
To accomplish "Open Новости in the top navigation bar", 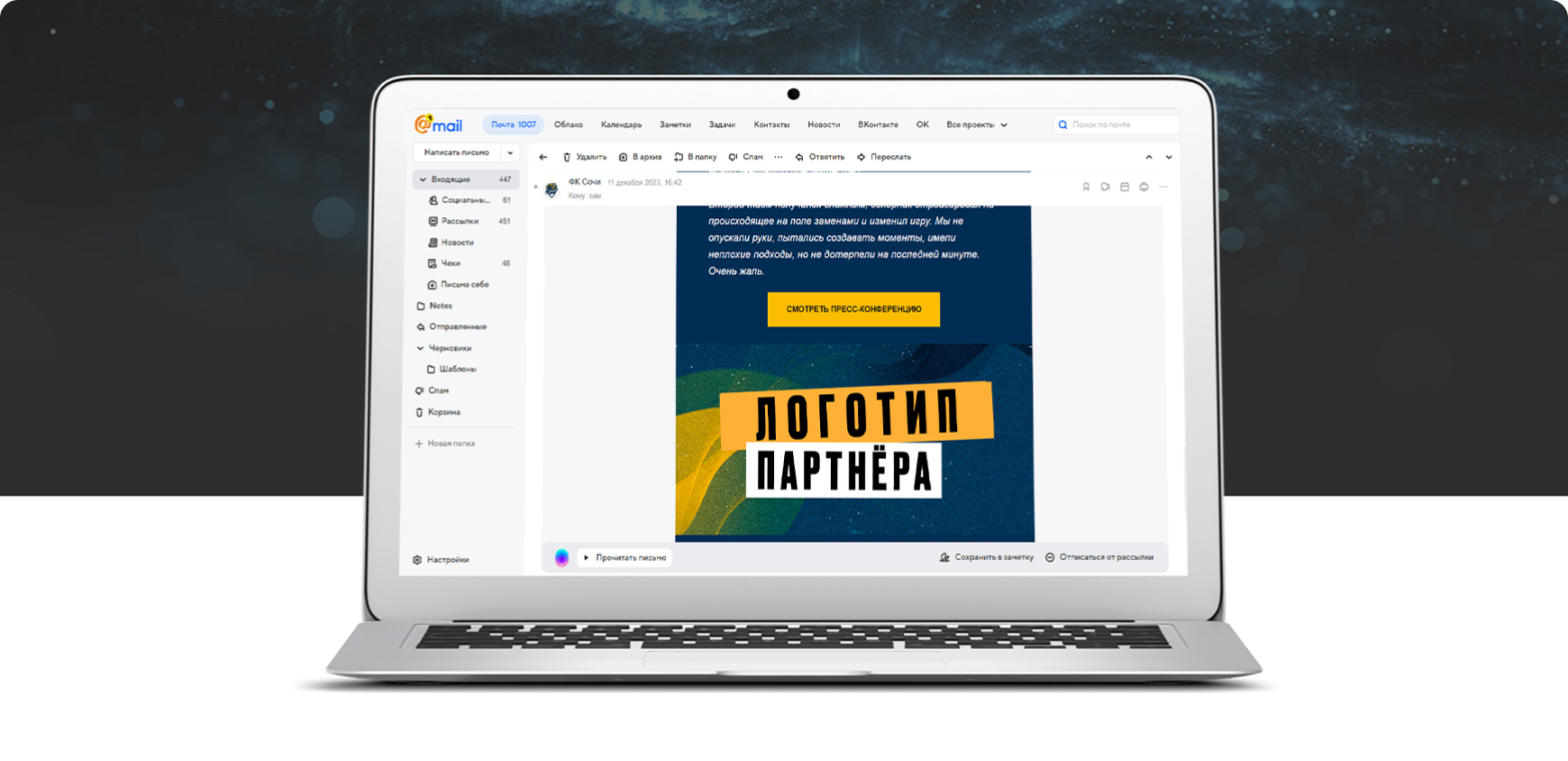I will point(824,124).
